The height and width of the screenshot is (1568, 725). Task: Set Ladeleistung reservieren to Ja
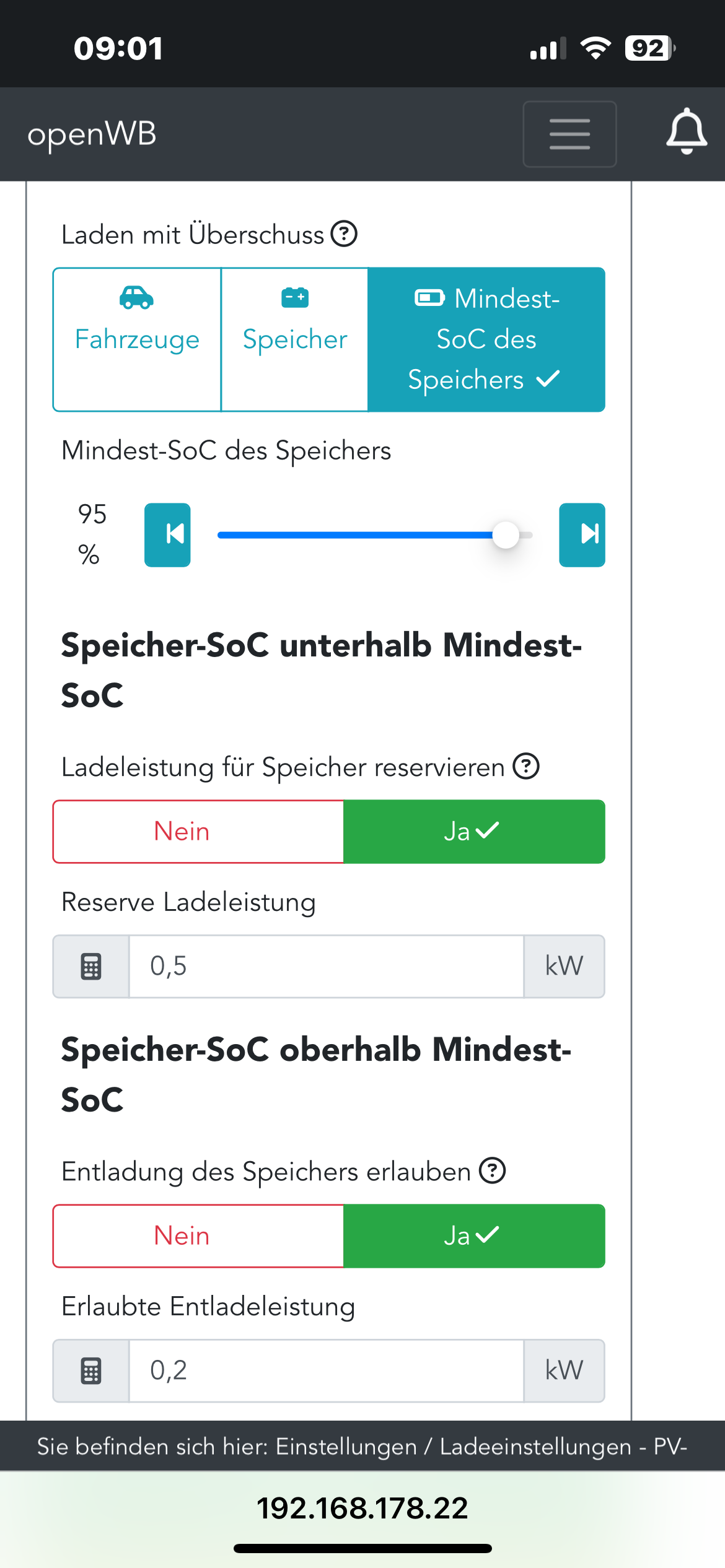(474, 831)
